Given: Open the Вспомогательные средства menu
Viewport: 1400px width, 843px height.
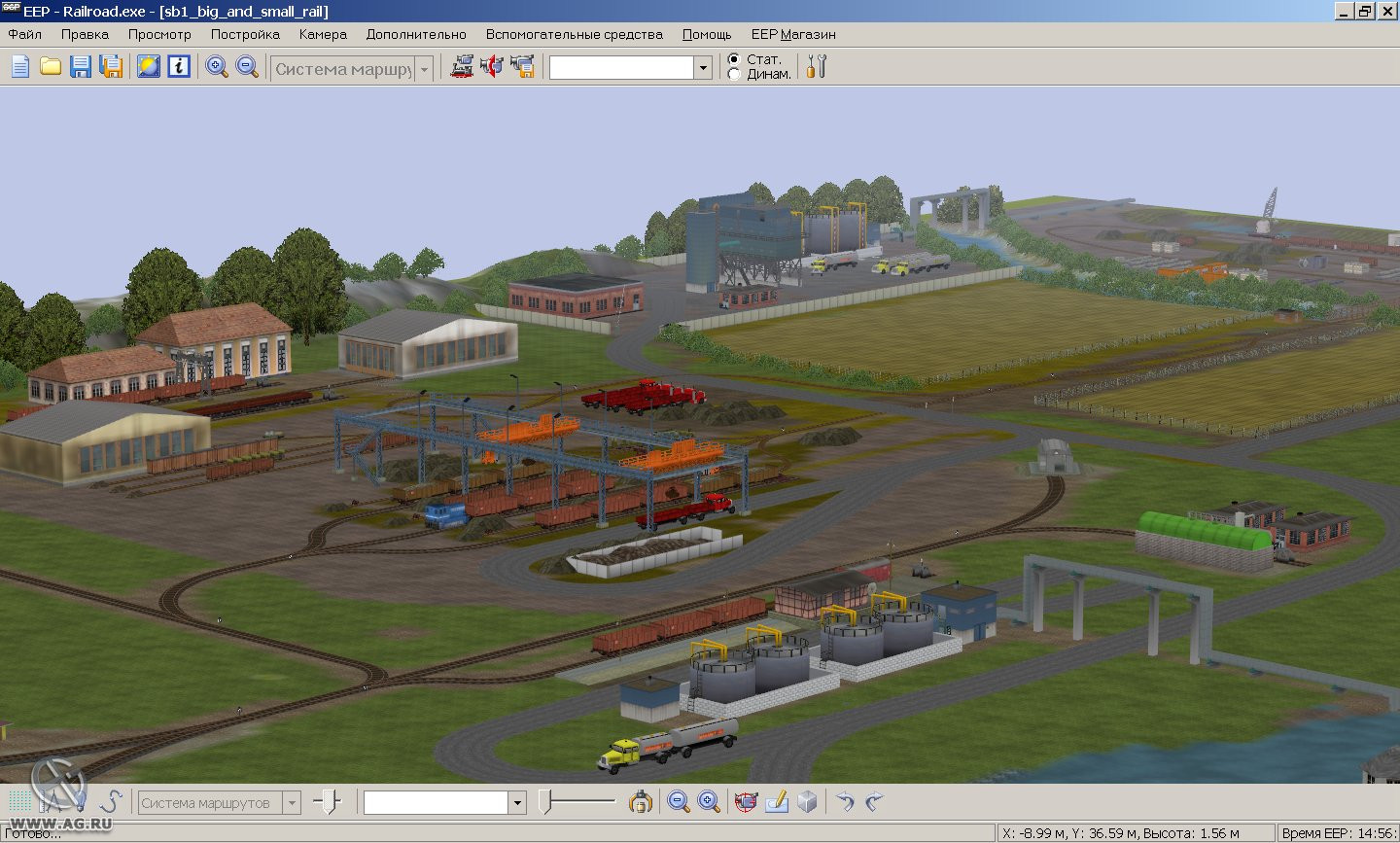Looking at the screenshot, I should [x=575, y=34].
